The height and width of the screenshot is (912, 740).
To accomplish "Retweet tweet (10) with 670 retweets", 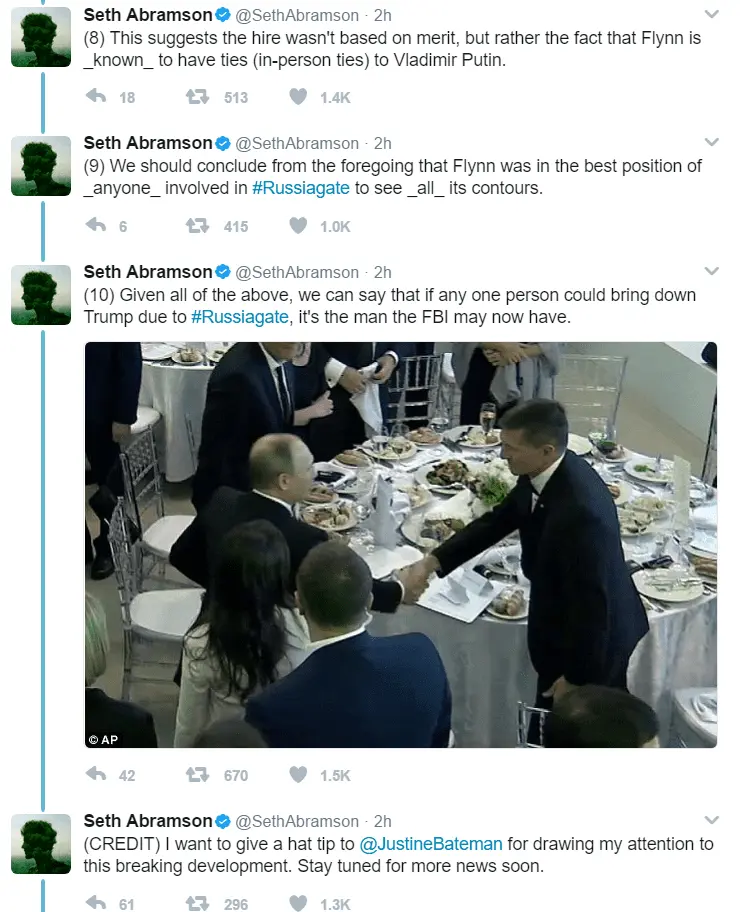I will point(198,775).
